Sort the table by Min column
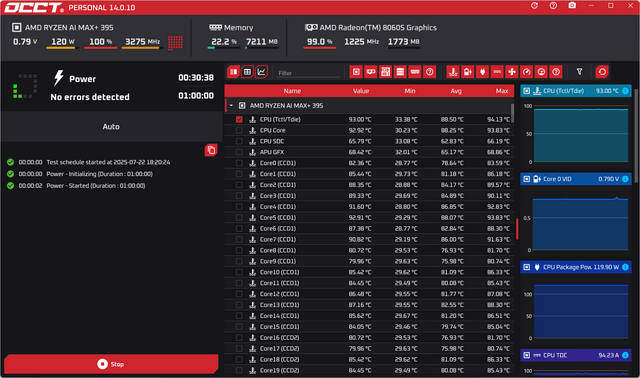 [410, 91]
